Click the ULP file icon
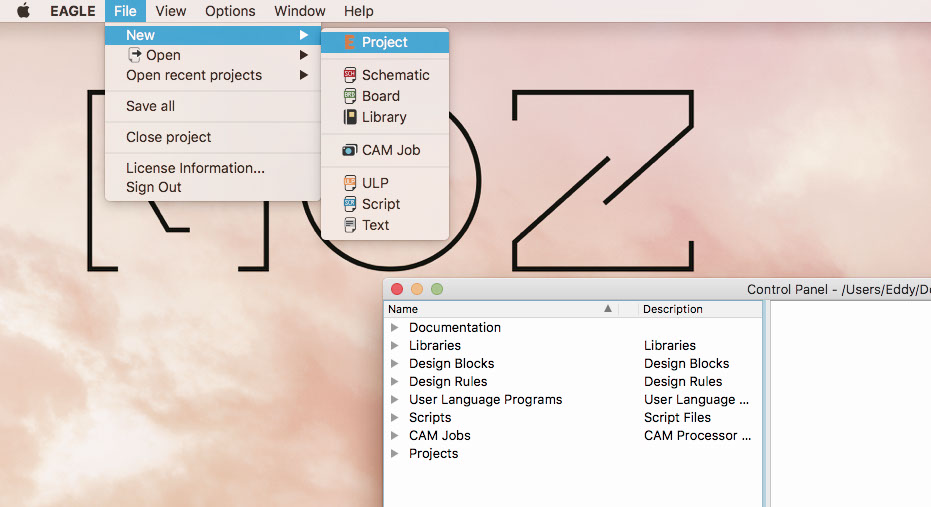The height and width of the screenshot is (507, 931). (350, 183)
